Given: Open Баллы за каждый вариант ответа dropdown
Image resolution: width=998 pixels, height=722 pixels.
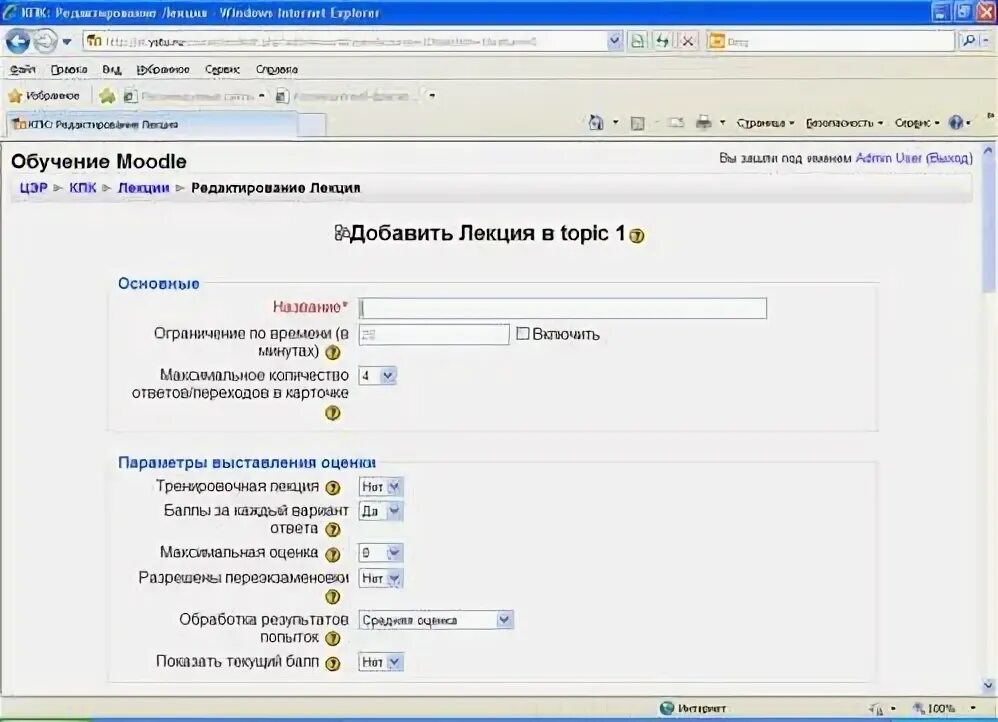Looking at the screenshot, I should coord(381,511).
